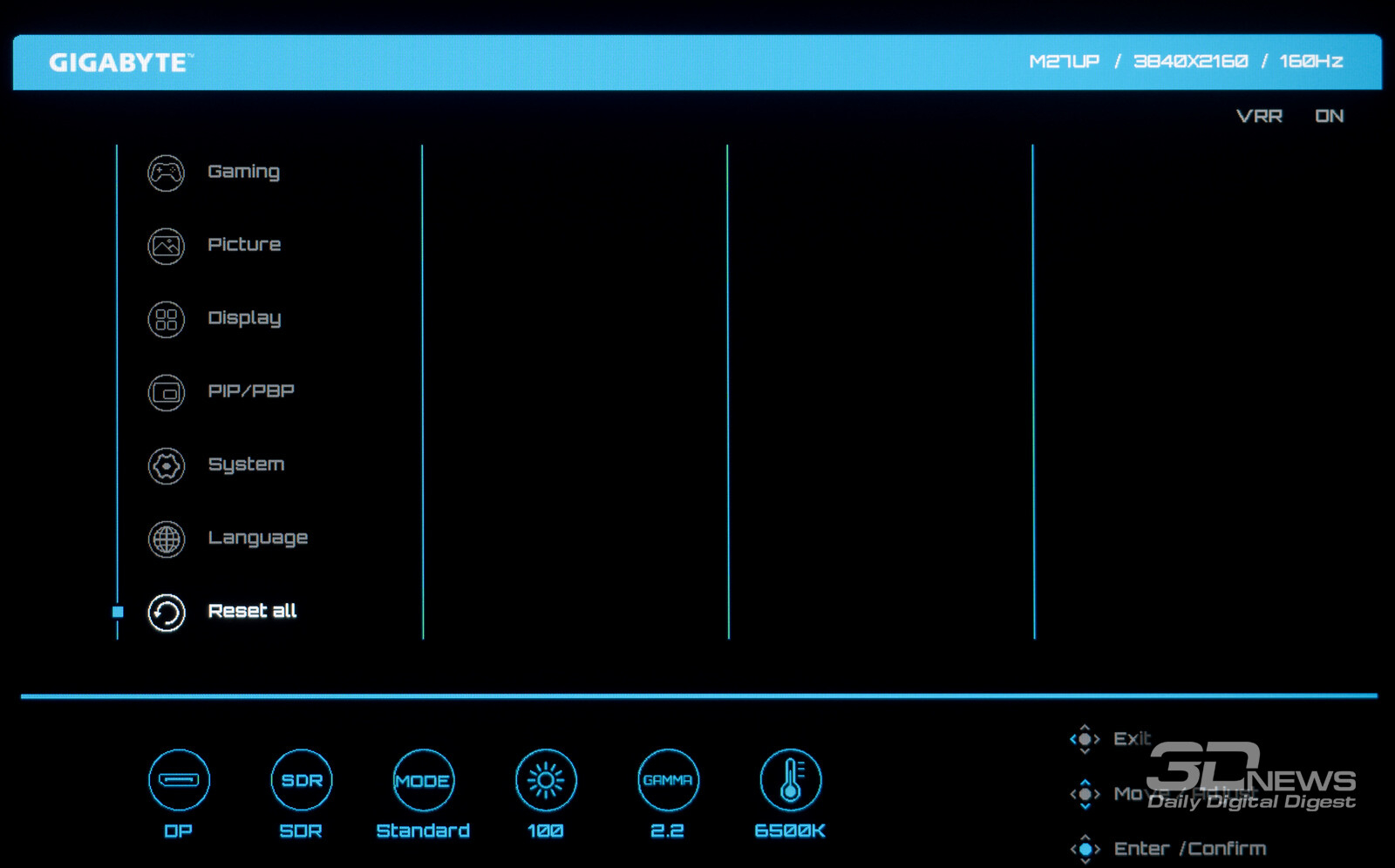This screenshot has height=868, width=1395.
Task: Open the Display grid icon
Action: (166, 319)
